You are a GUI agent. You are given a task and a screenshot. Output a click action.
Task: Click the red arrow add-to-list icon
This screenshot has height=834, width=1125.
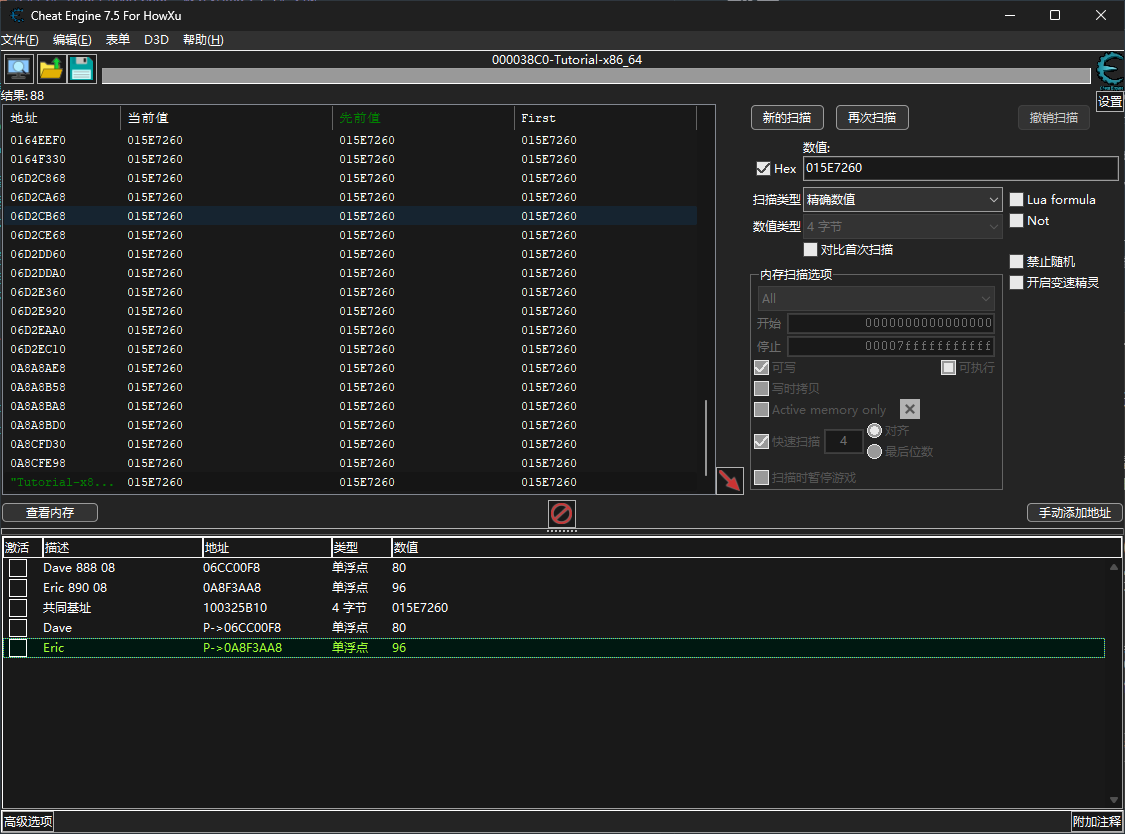click(x=730, y=481)
